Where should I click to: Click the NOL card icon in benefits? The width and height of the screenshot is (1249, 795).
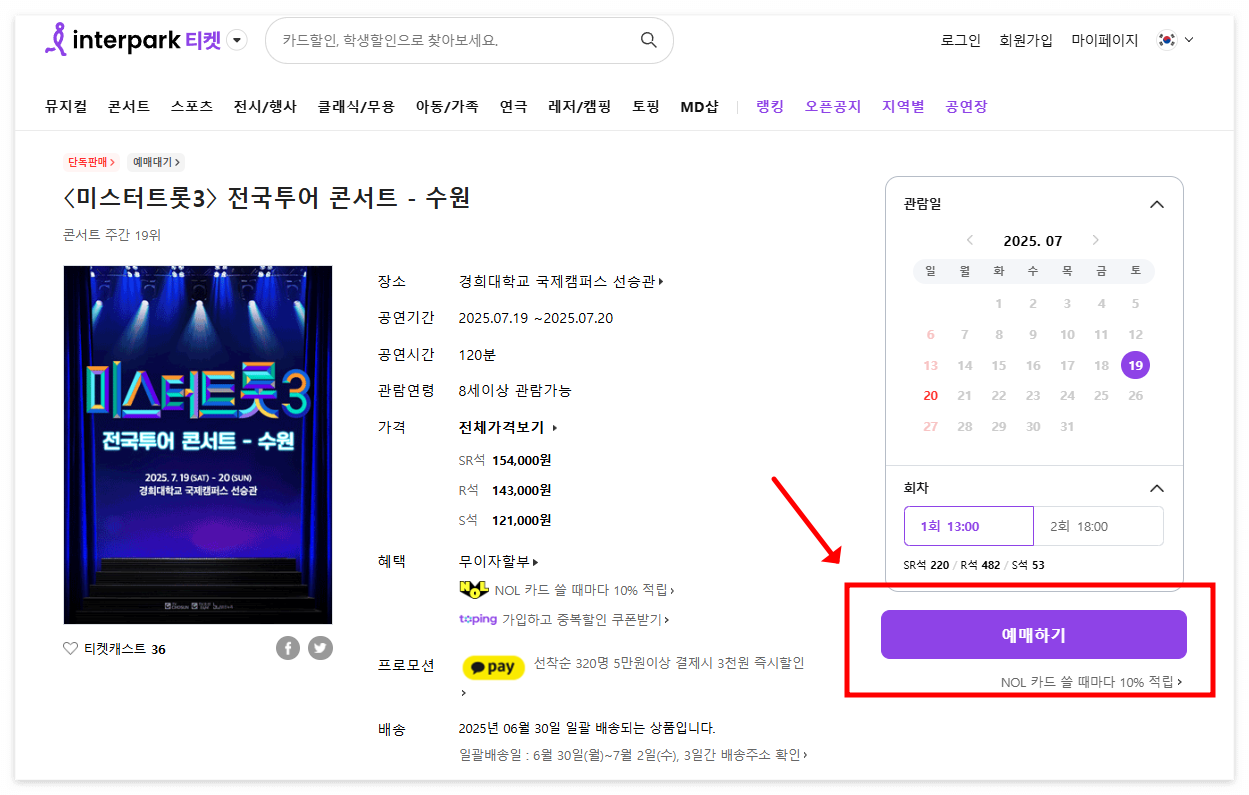[473, 590]
